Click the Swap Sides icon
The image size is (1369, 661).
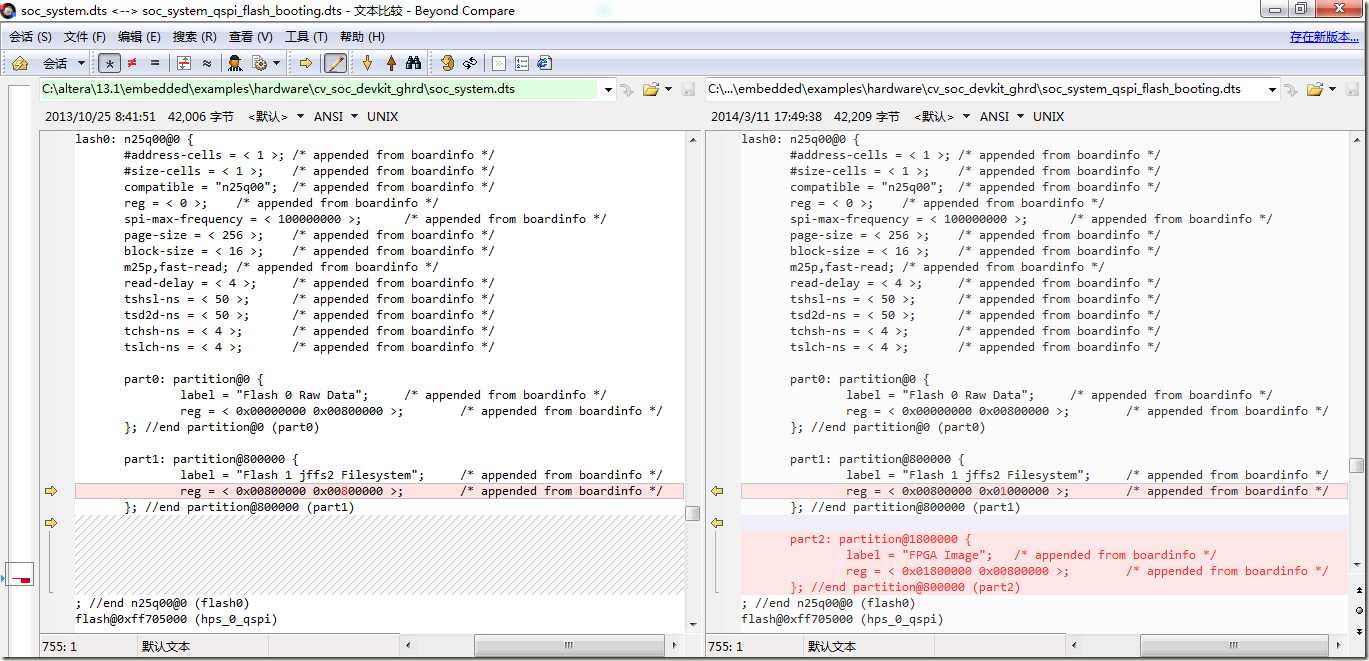[x=448, y=63]
